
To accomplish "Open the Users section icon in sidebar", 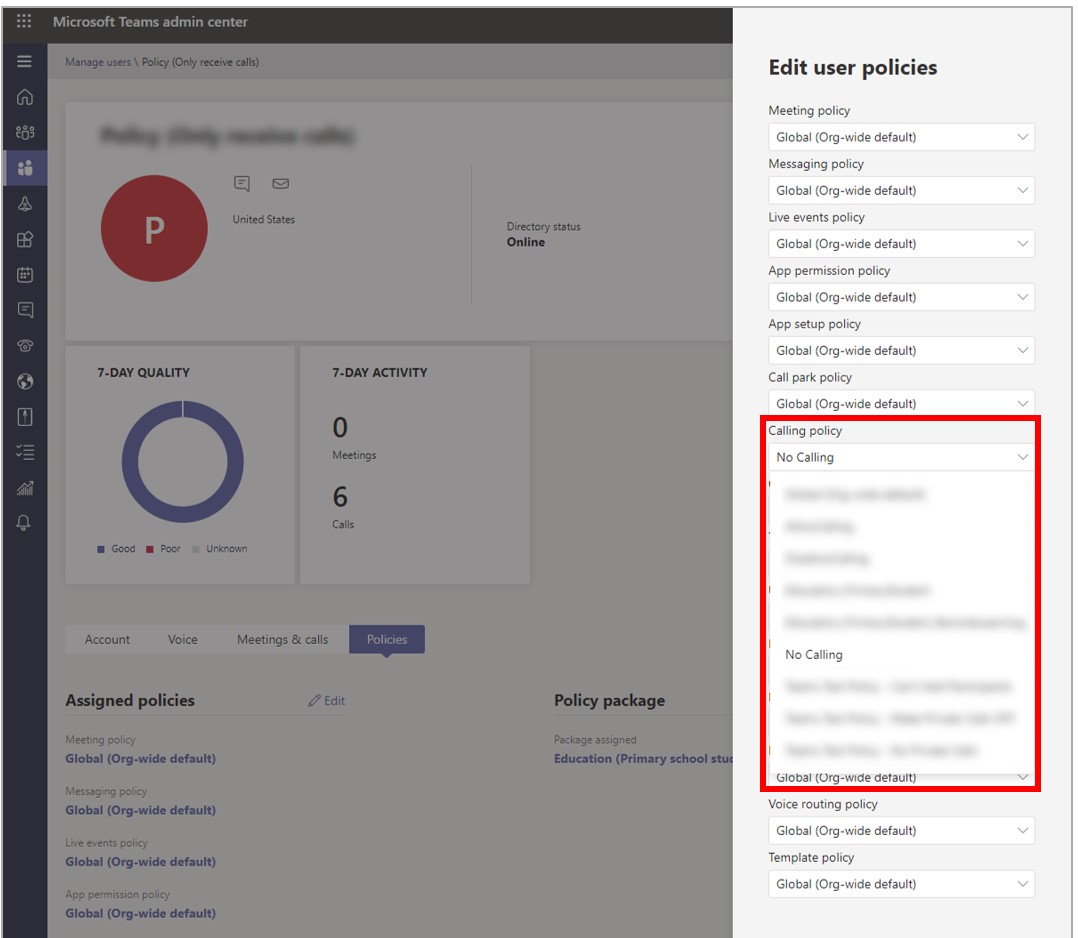I will coord(25,168).
